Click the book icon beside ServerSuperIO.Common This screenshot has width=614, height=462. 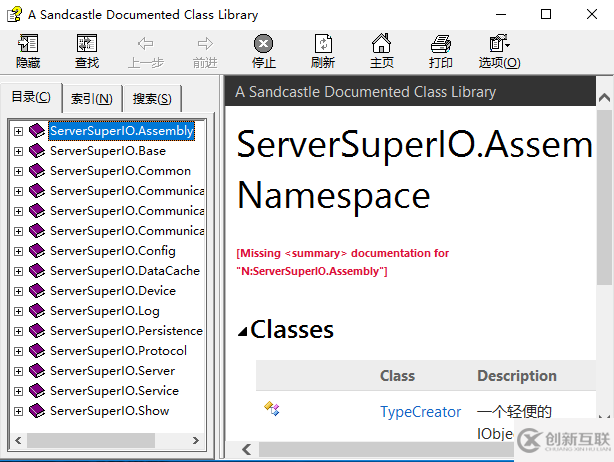pos(37,171)
